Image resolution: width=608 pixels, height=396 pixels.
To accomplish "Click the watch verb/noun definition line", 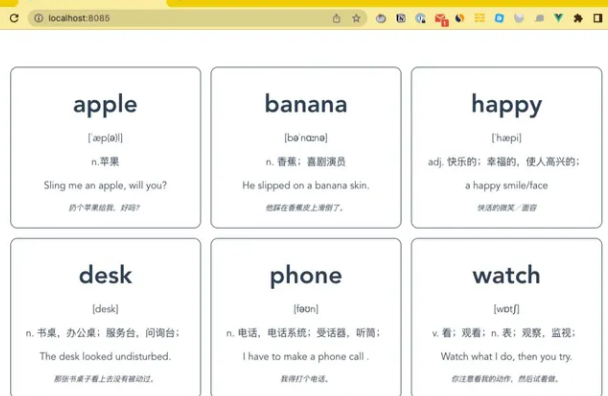I will [504, 333].
